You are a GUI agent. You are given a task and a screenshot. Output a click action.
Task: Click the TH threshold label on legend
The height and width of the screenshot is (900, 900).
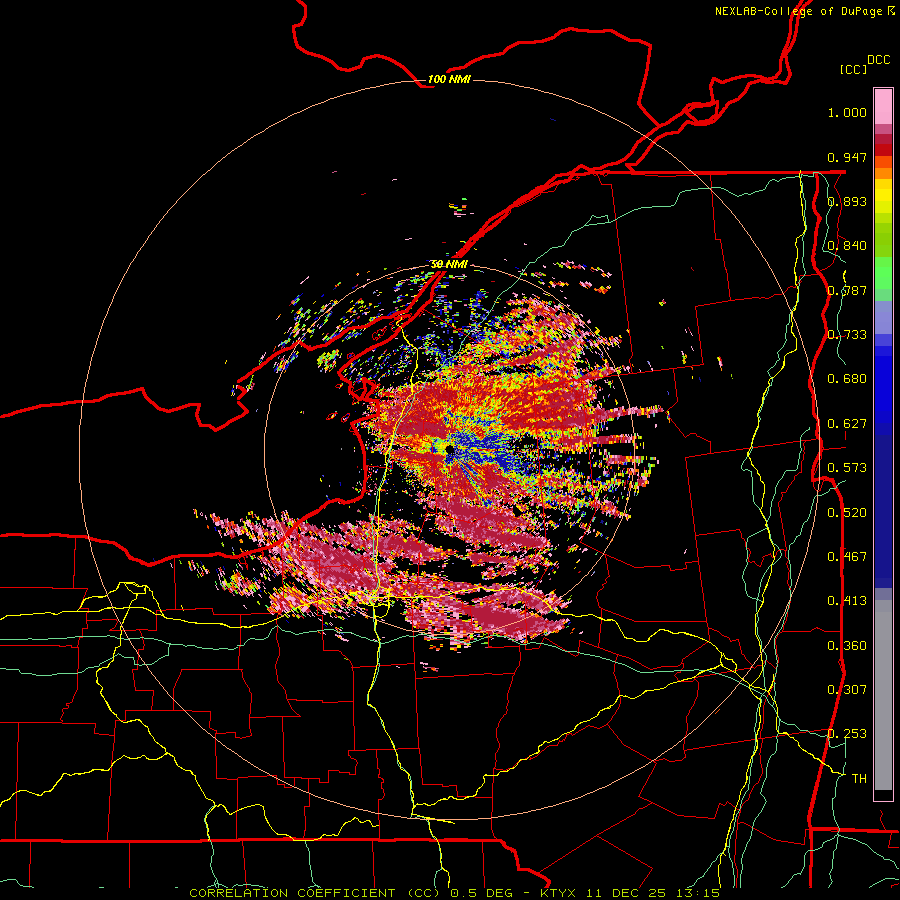coord(859,779)
